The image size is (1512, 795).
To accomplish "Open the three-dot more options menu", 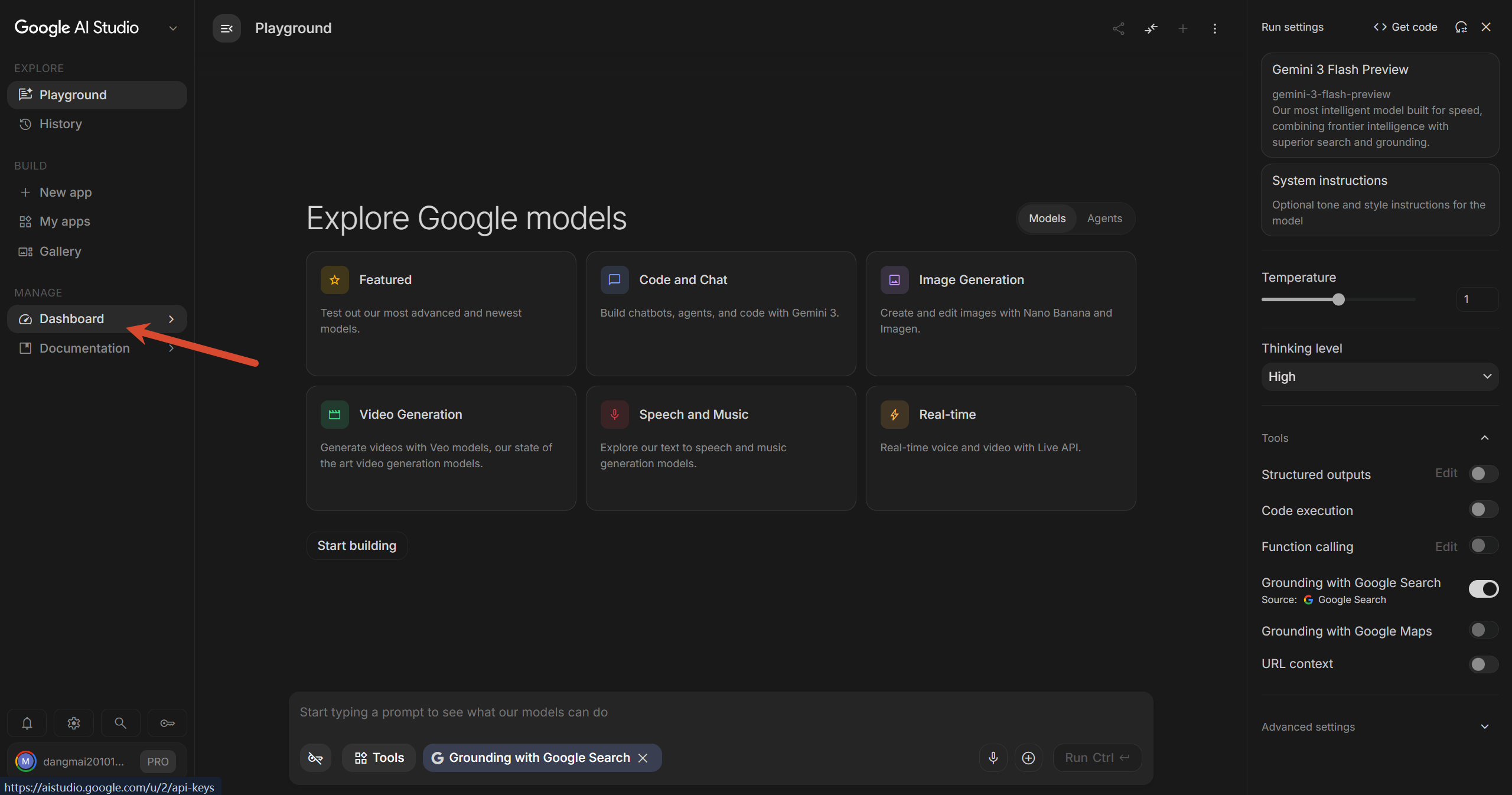I will [x=1214, y=28].
